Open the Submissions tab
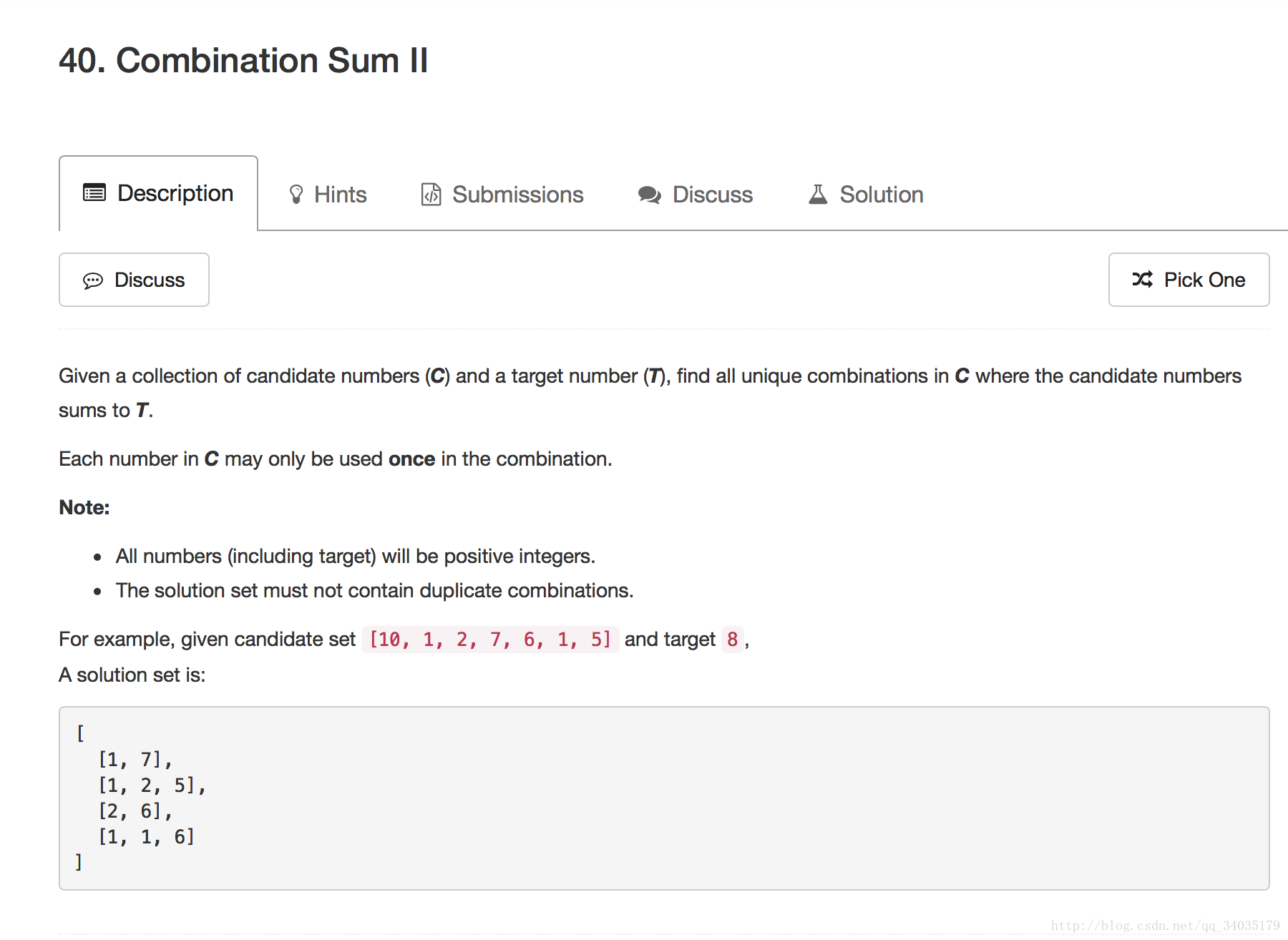Viewport: 1288px width, 940px height. pos(502,195)
